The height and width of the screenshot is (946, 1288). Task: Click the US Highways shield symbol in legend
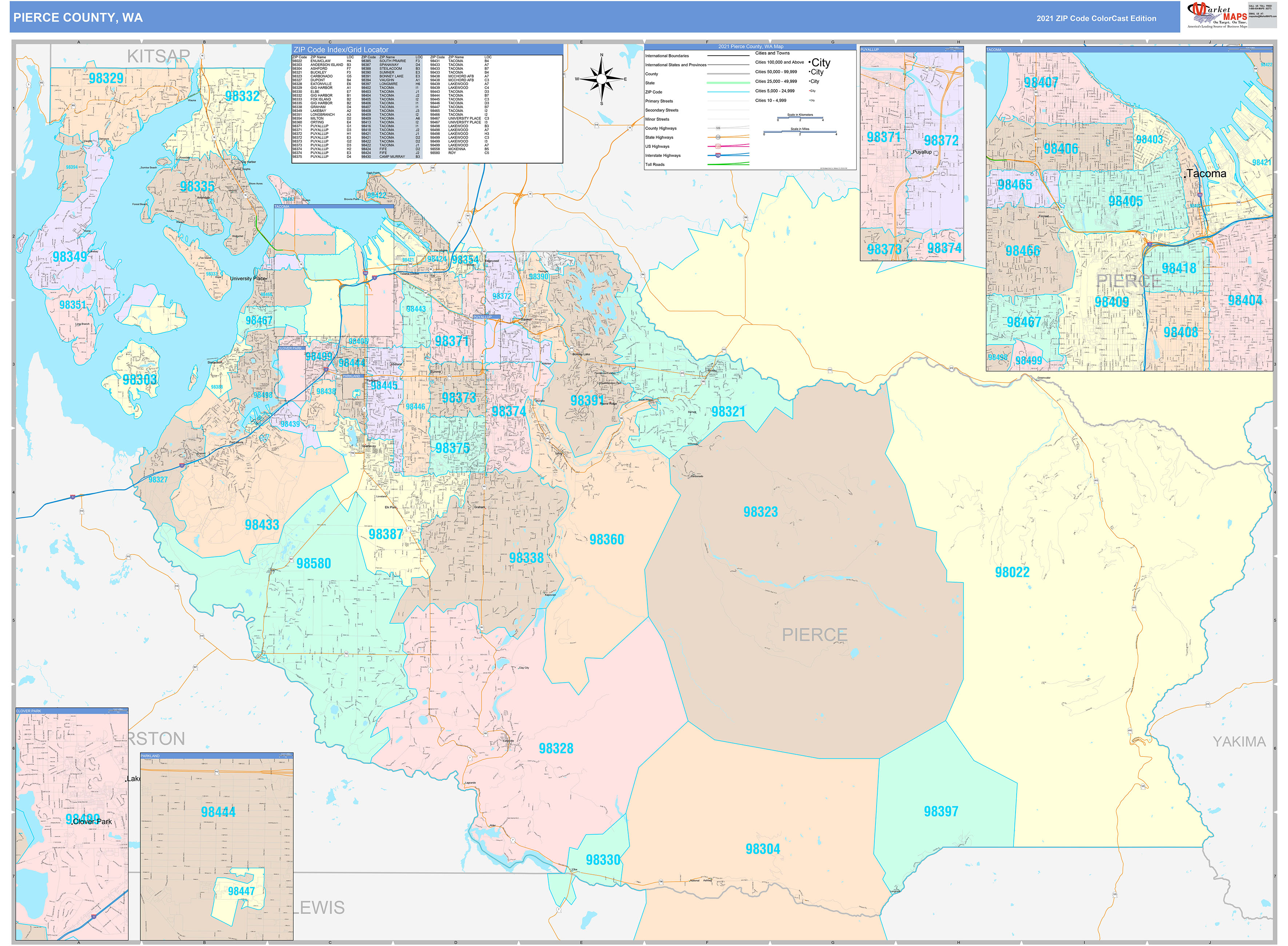pos(718,147)
